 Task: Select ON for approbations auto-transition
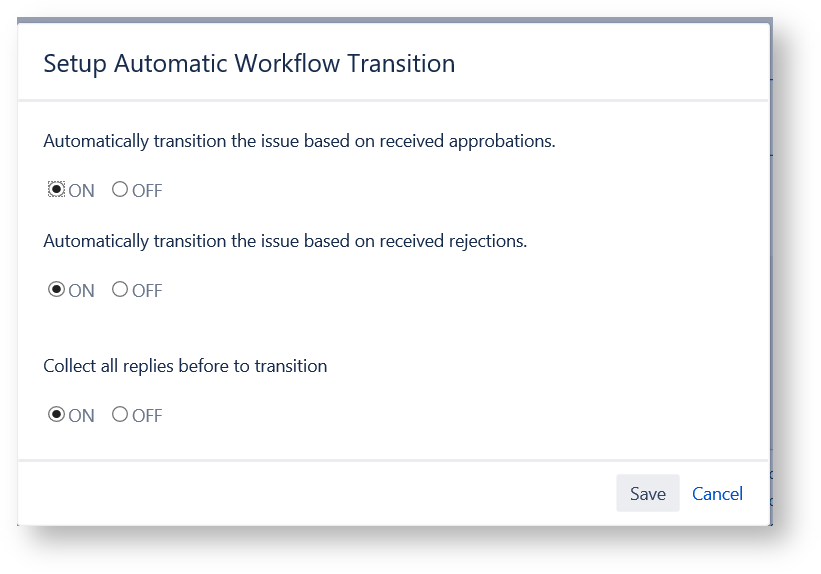pyautogui.click(x=57, y=190)
